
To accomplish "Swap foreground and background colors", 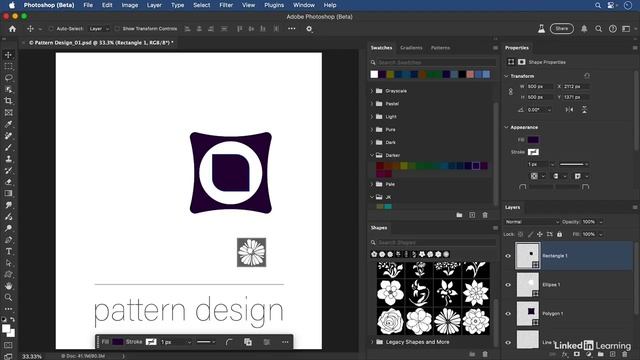I will click(13, 320).
